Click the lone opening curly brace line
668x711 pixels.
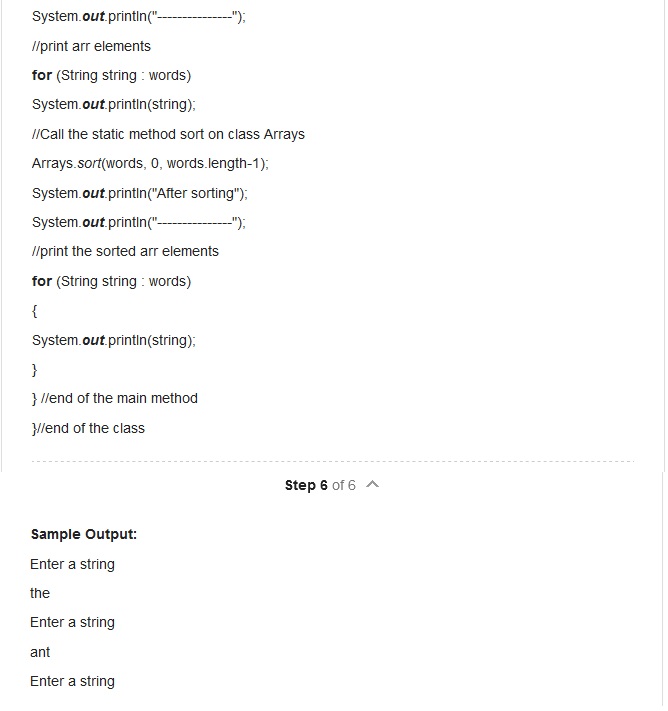35,311
